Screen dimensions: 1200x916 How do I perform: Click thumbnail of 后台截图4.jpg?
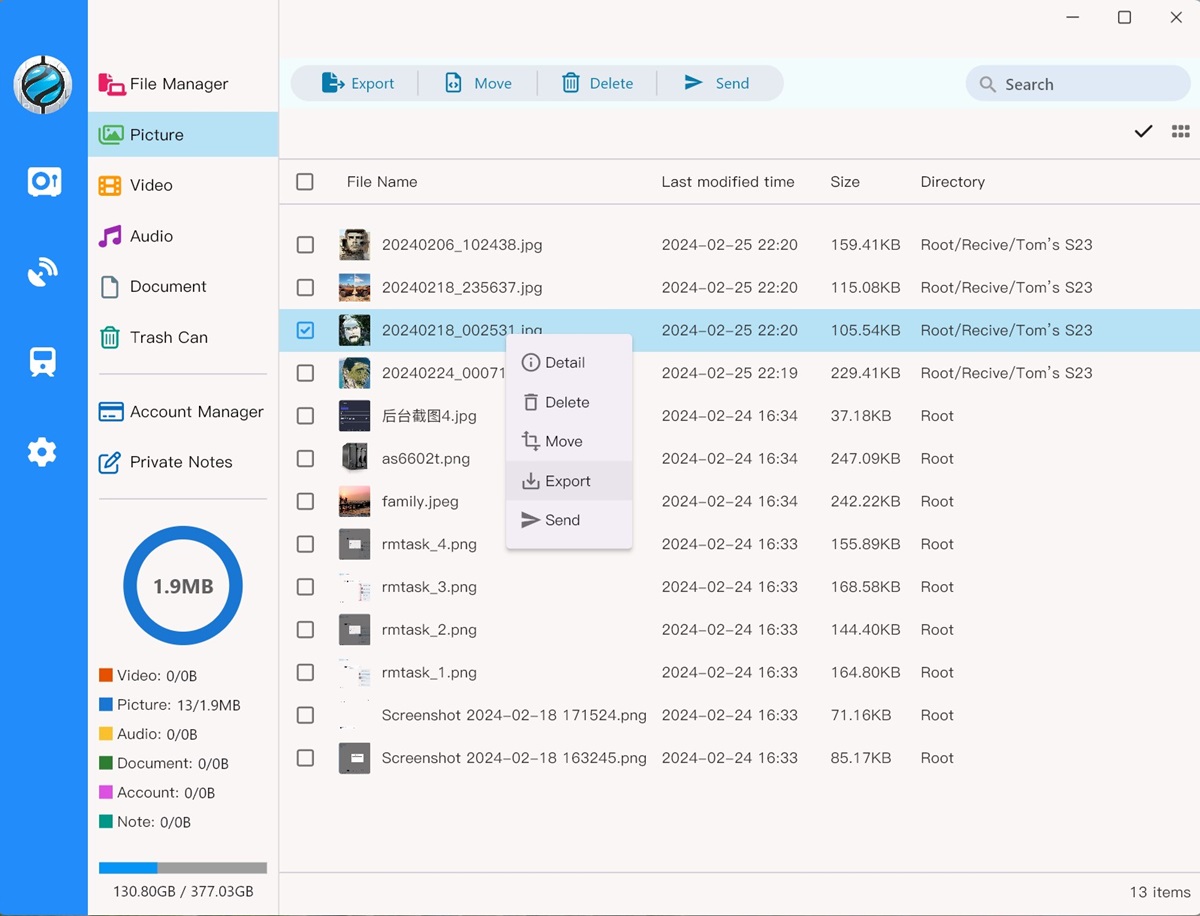(x=355, y=416)
